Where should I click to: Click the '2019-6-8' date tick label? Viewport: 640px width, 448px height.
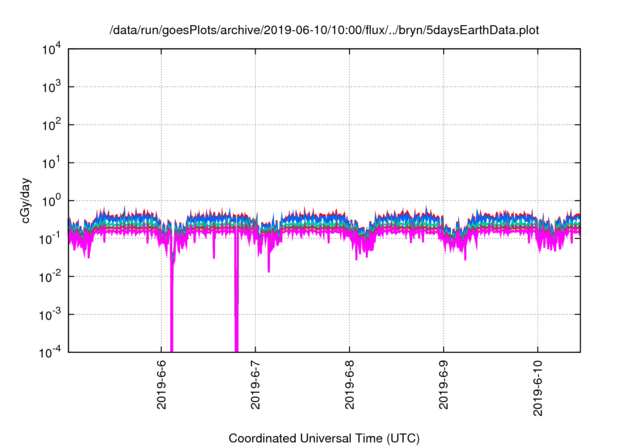tap(349, 384)
